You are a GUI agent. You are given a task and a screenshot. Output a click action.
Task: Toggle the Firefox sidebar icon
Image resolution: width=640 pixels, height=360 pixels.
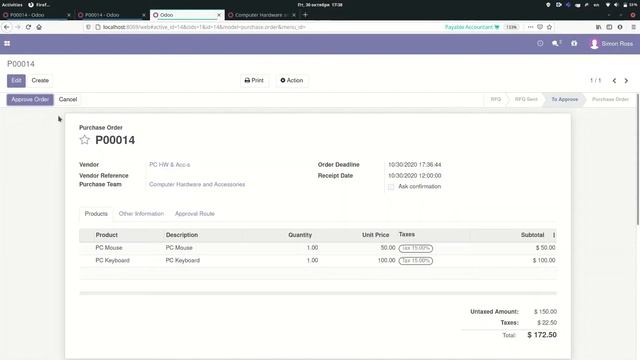tap(609, 27)
